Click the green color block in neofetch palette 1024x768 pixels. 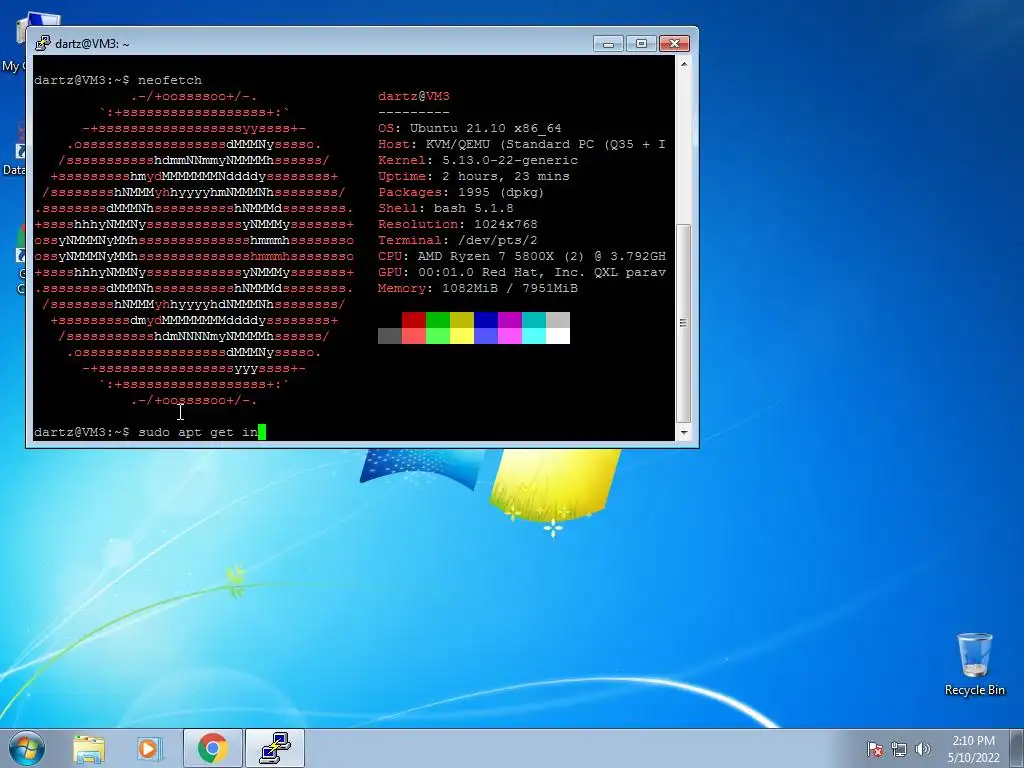[438, 320]
